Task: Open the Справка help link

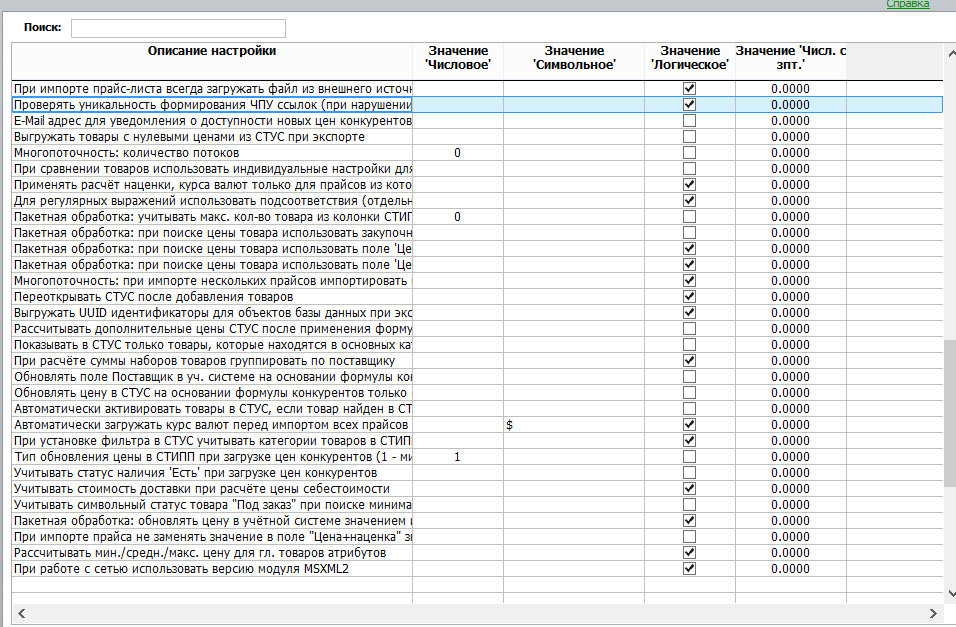Action: (908, 4)
